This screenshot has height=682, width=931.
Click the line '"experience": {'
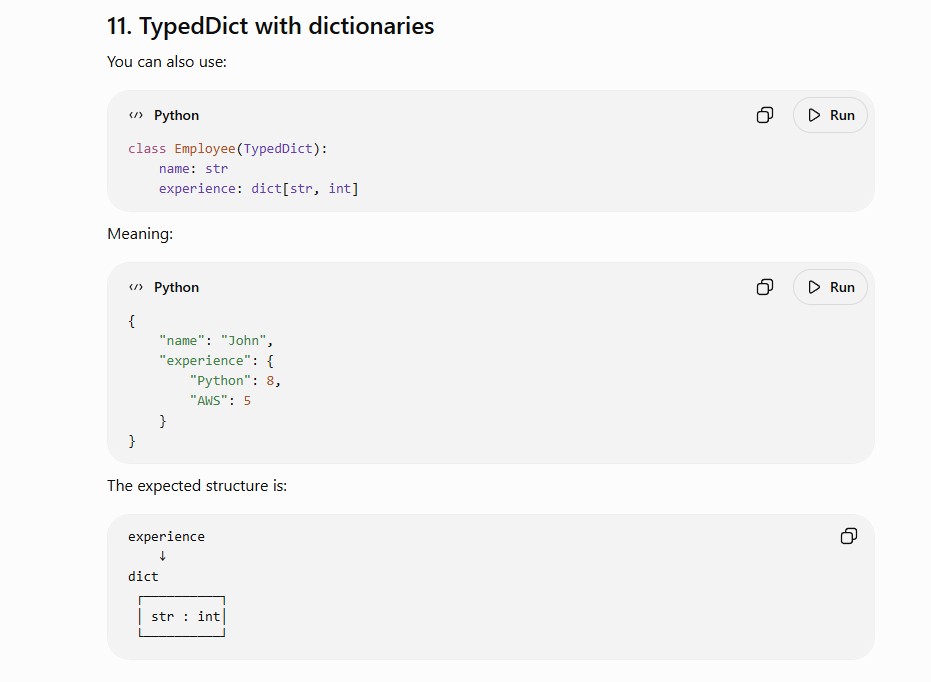click(216, 361)
